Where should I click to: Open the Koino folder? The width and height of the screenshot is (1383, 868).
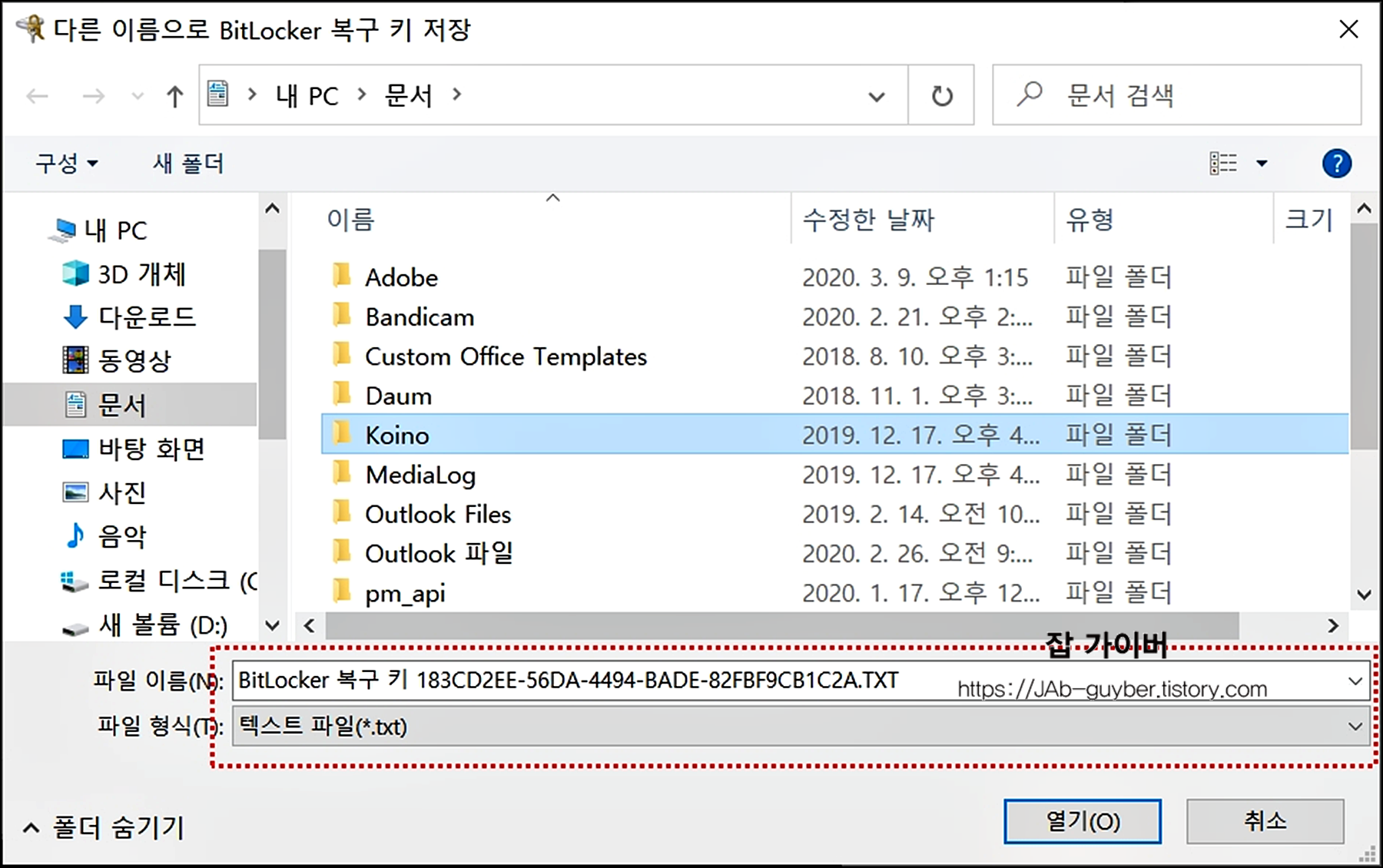tap(396, 435)
